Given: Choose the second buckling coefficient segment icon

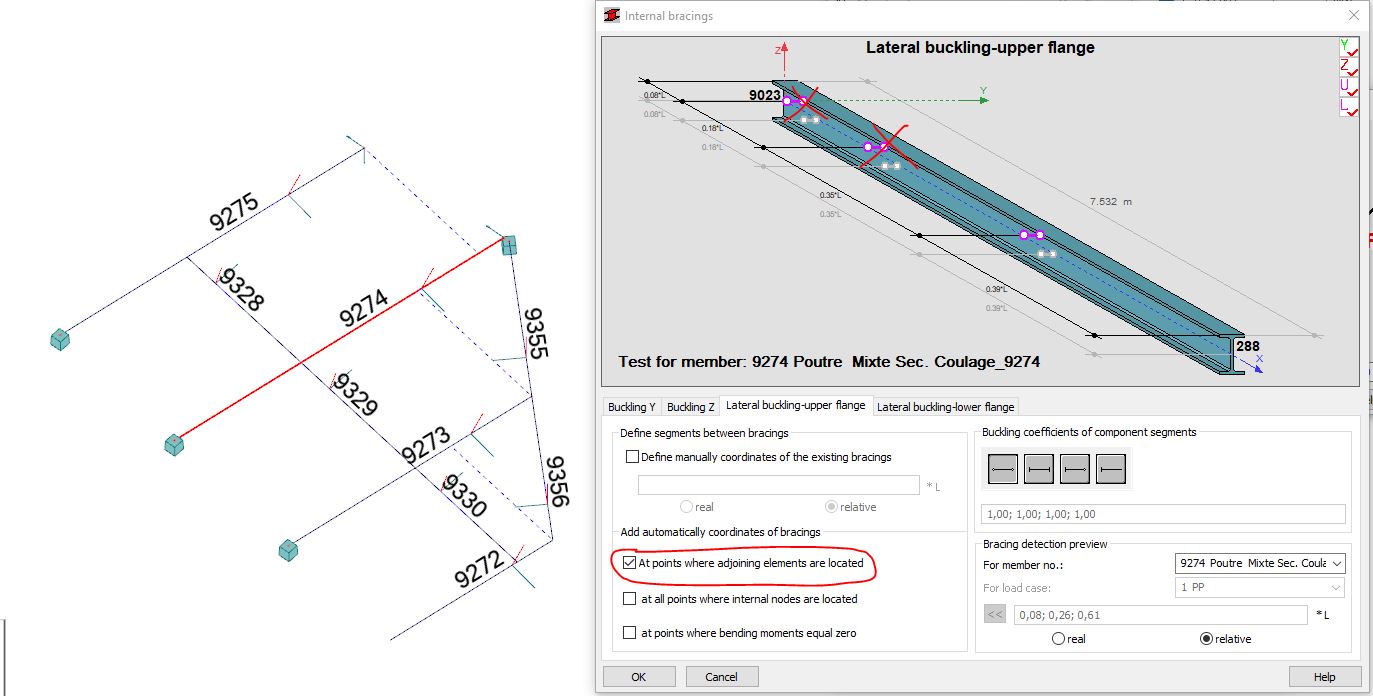Looking at the screenshot, I should [x=1038, y=467].
